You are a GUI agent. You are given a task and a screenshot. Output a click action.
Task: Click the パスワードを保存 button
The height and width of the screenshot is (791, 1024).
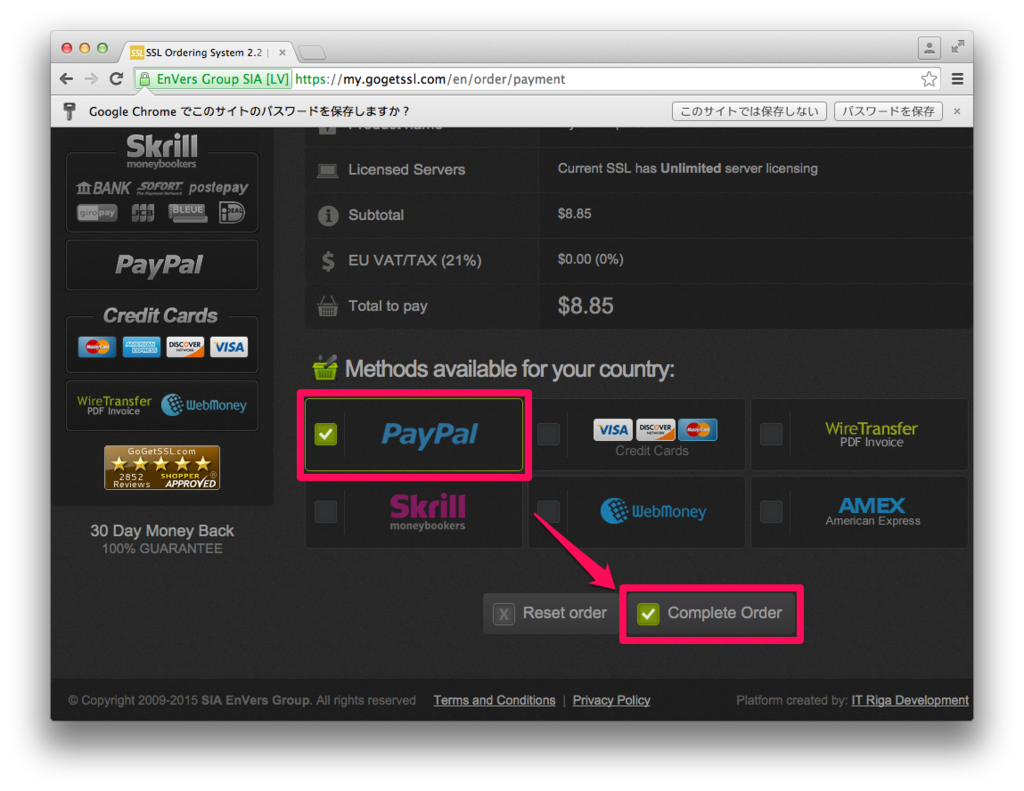888,112
